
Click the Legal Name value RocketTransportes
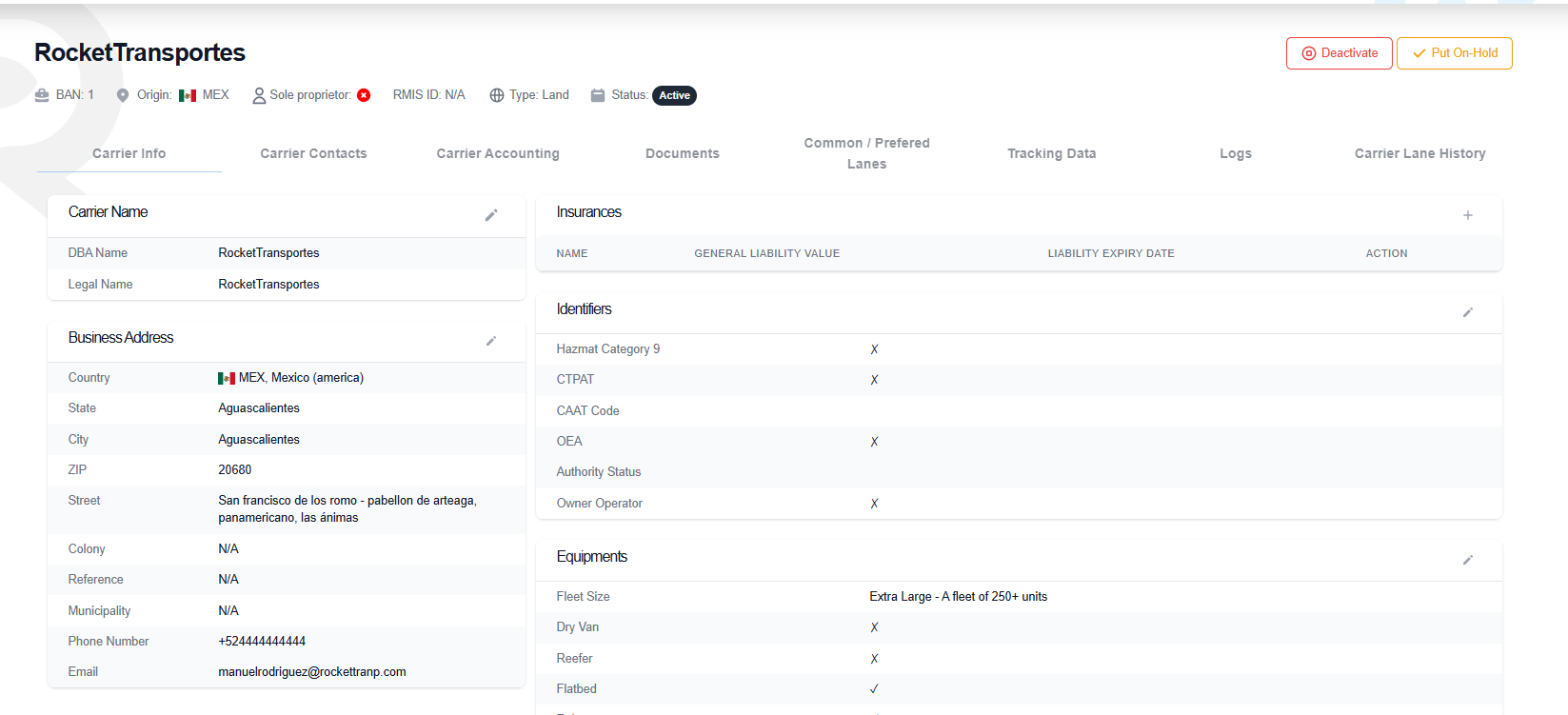[x=268, y=285]
